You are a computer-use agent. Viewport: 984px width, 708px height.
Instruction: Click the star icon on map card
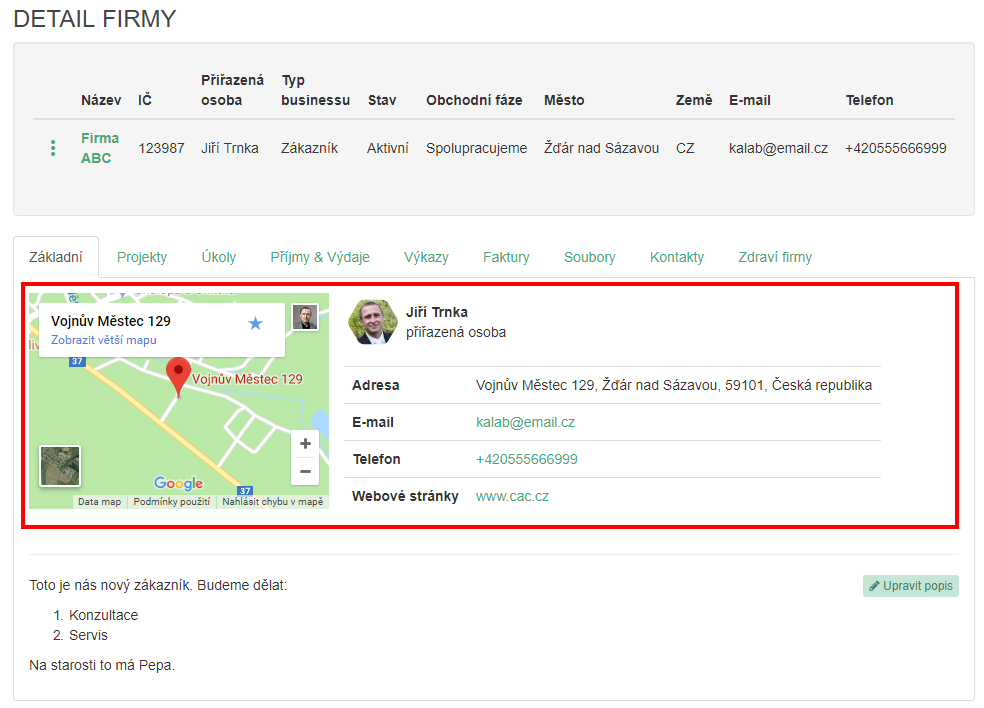tap(255, 323)
